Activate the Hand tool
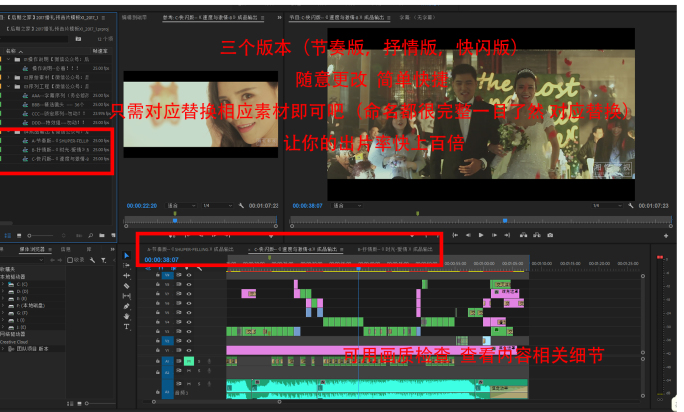 click(126, 316)
